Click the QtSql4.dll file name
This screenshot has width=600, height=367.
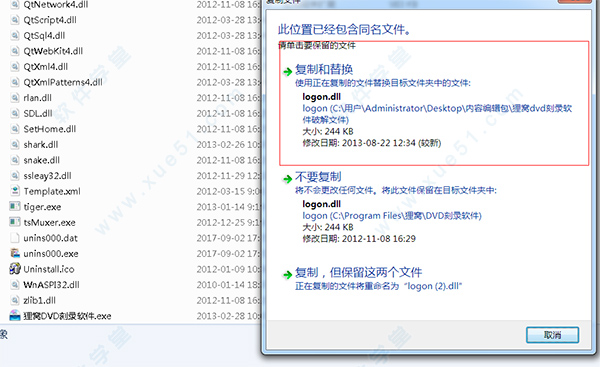(44, 36)
